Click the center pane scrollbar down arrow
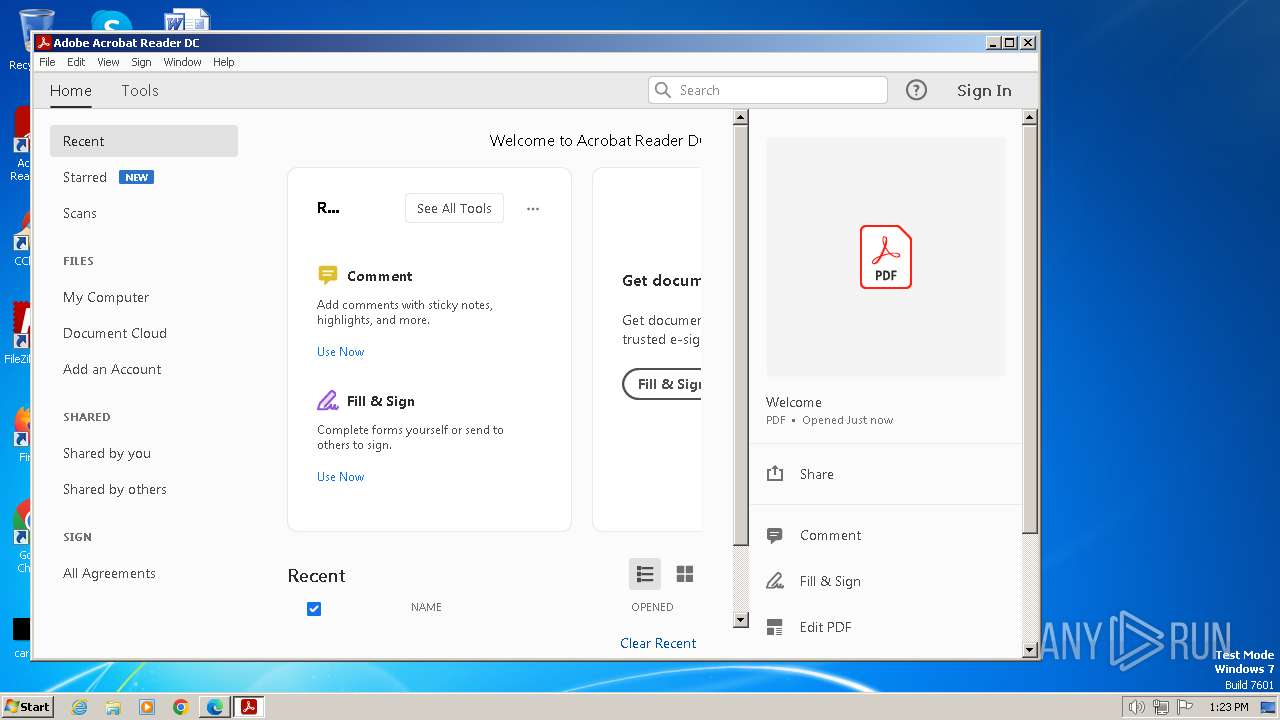The image size is (1280, 720). tap(741, 620)
